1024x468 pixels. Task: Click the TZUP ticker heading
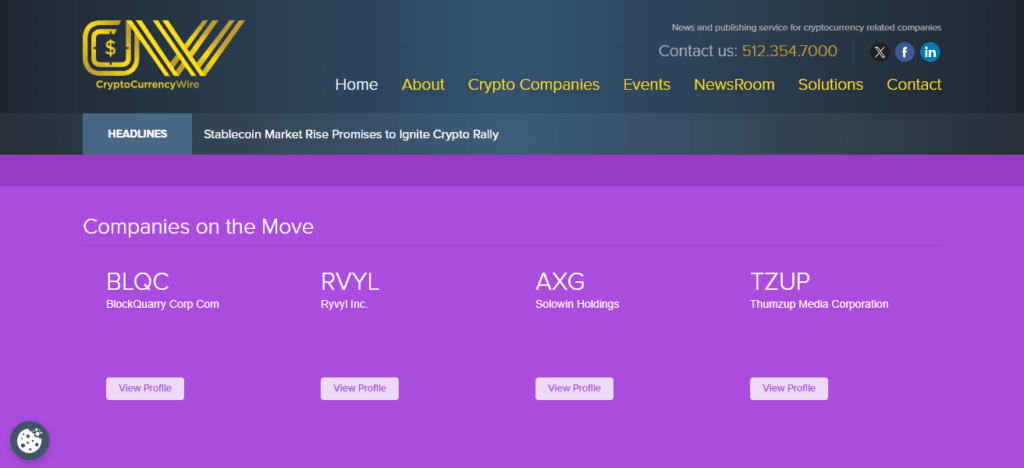coord(779,281)
